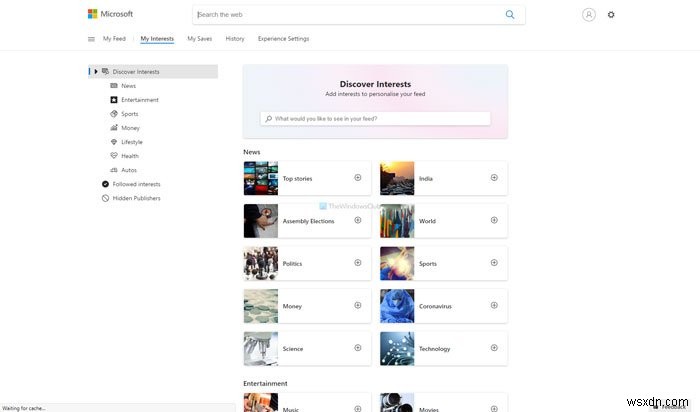The width and height of the screenshot is (700, 412).
Task: Open the user account profile icon
Action: pos(588,15)
